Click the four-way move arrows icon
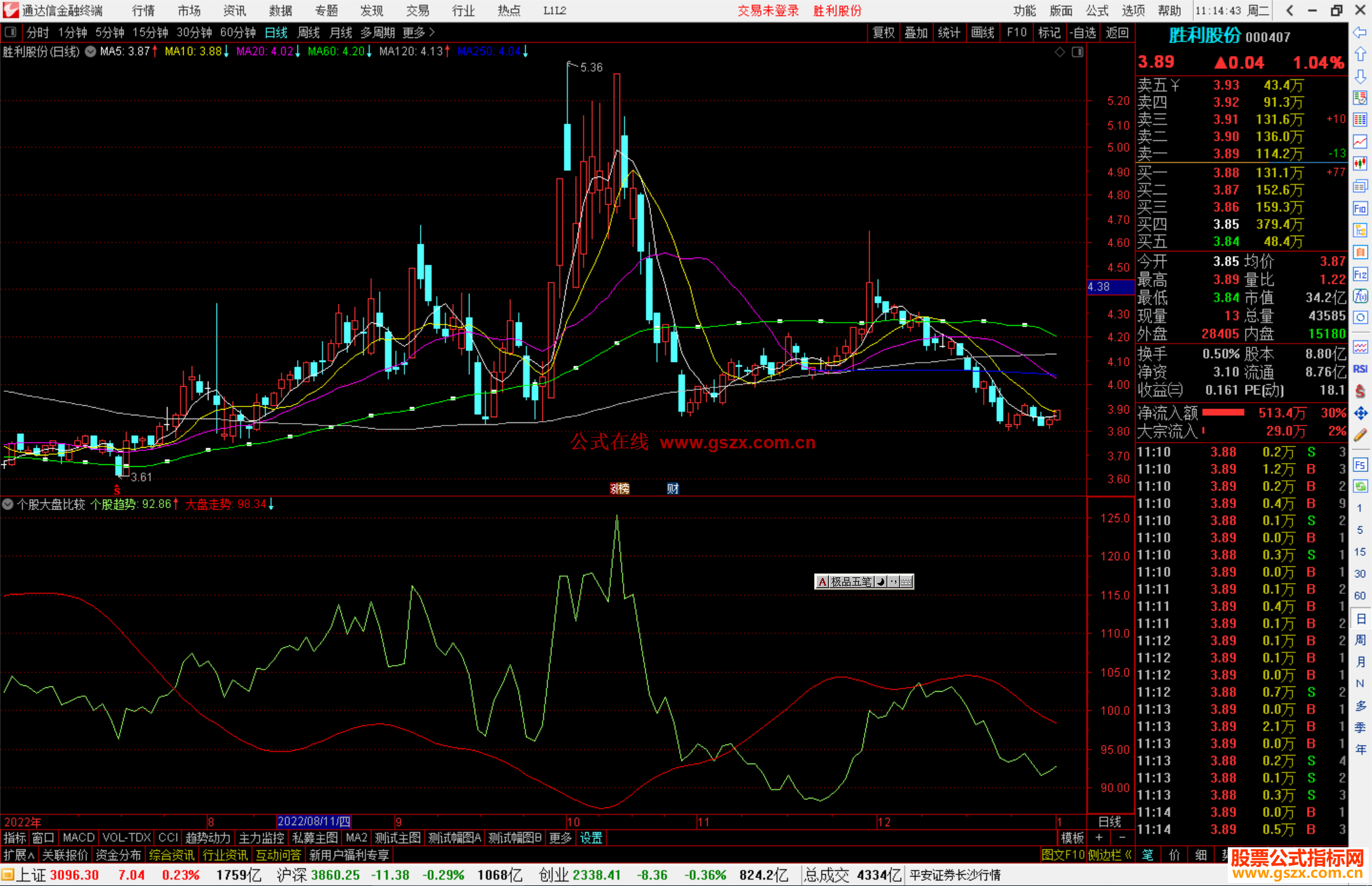This screenshot has width=1372, height=886. tap(1360, 413)
